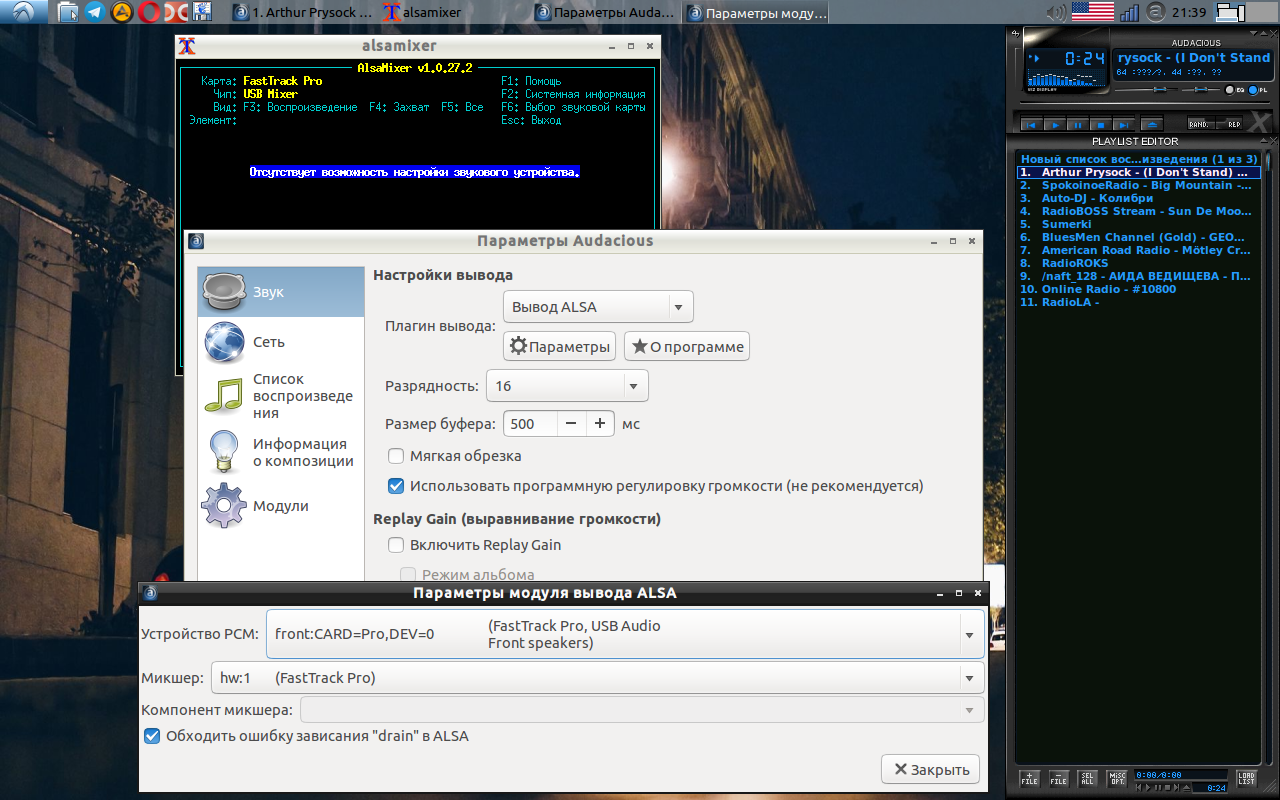This screenshot has height=800, width=1280.
Task: Click the SEL ALL button in playlist editor
Action: (1088, 779)
